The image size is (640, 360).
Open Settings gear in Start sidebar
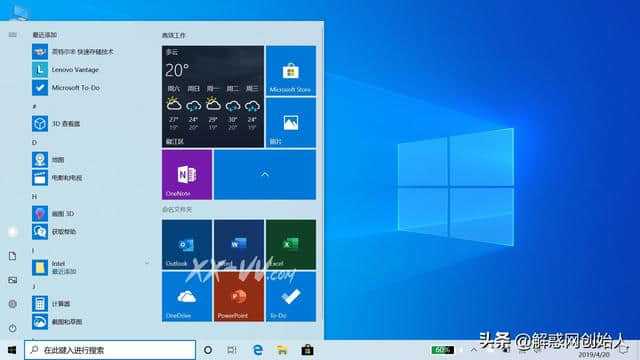12,304
